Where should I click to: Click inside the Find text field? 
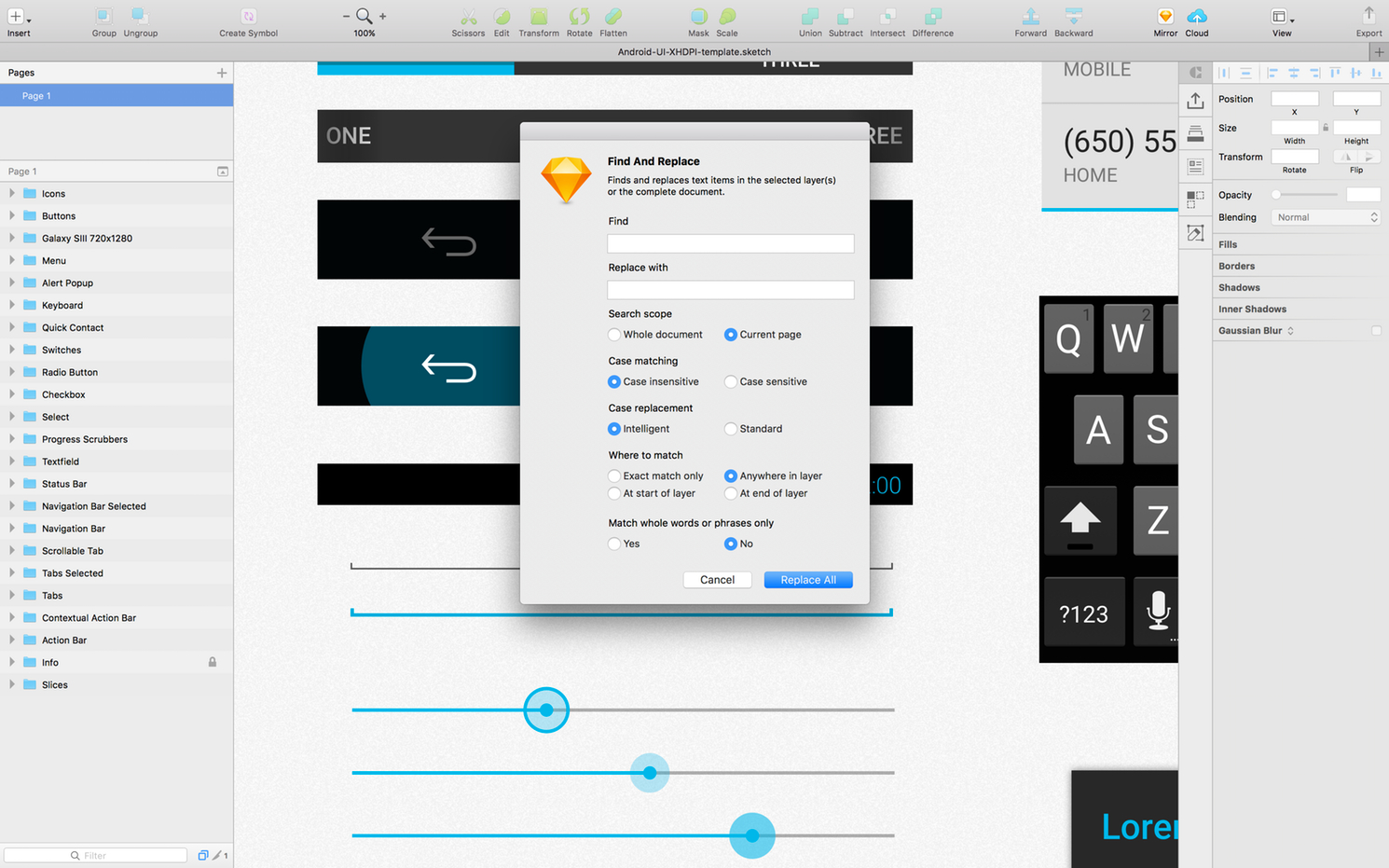coord(730,243)
